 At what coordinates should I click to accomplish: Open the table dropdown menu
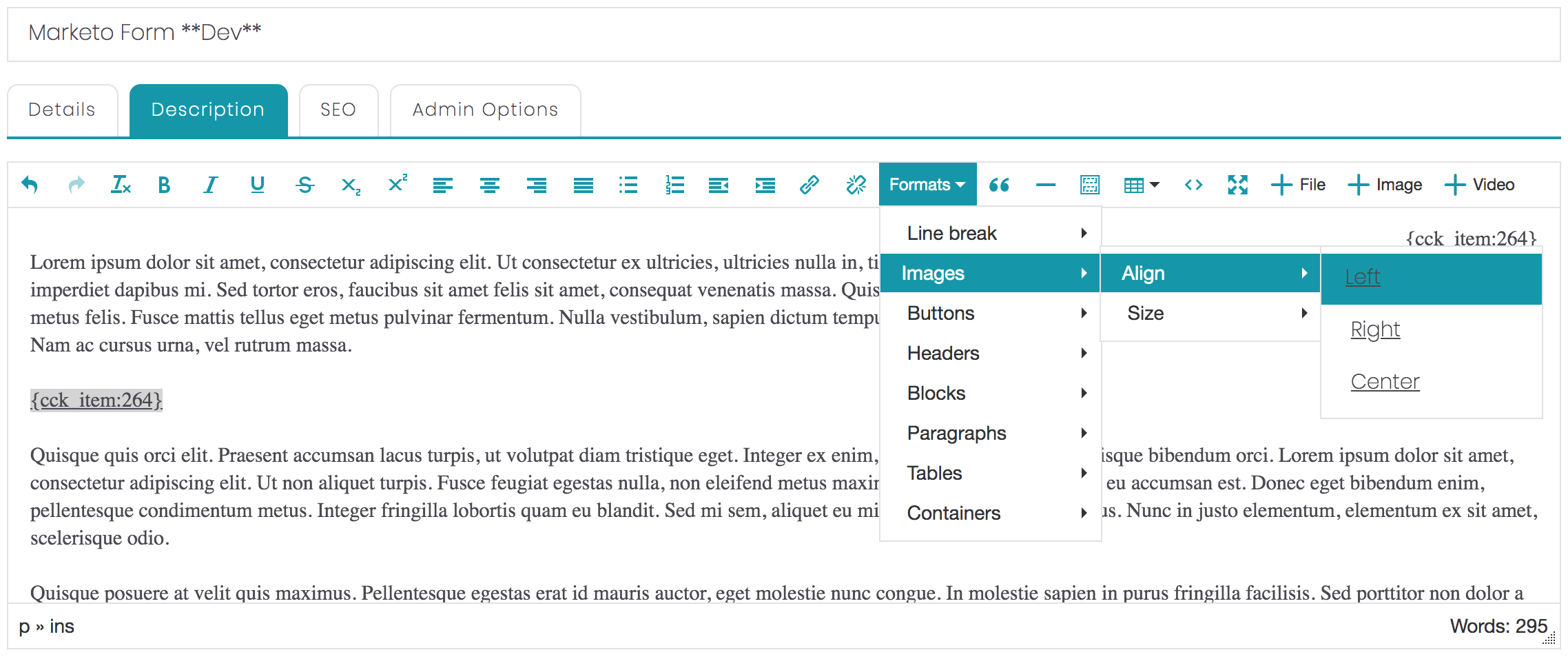(1142, 185)
